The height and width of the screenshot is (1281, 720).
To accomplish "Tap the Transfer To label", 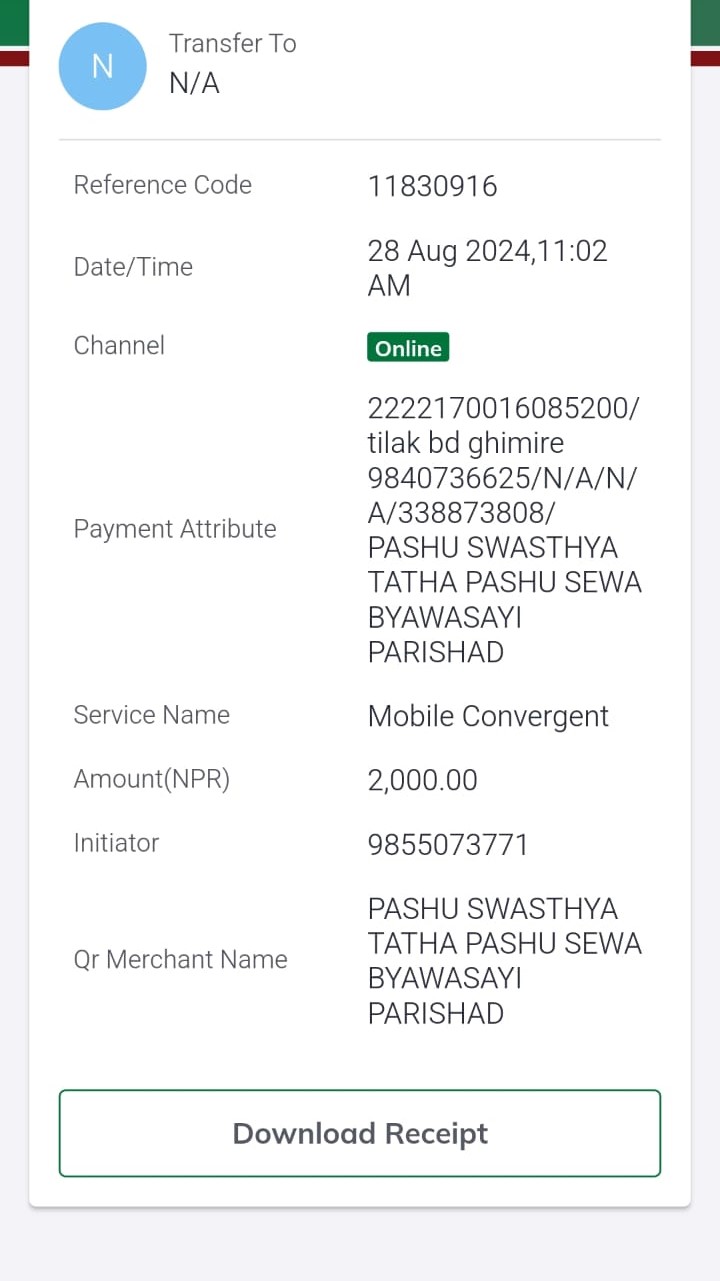I will tap(232, 44).
